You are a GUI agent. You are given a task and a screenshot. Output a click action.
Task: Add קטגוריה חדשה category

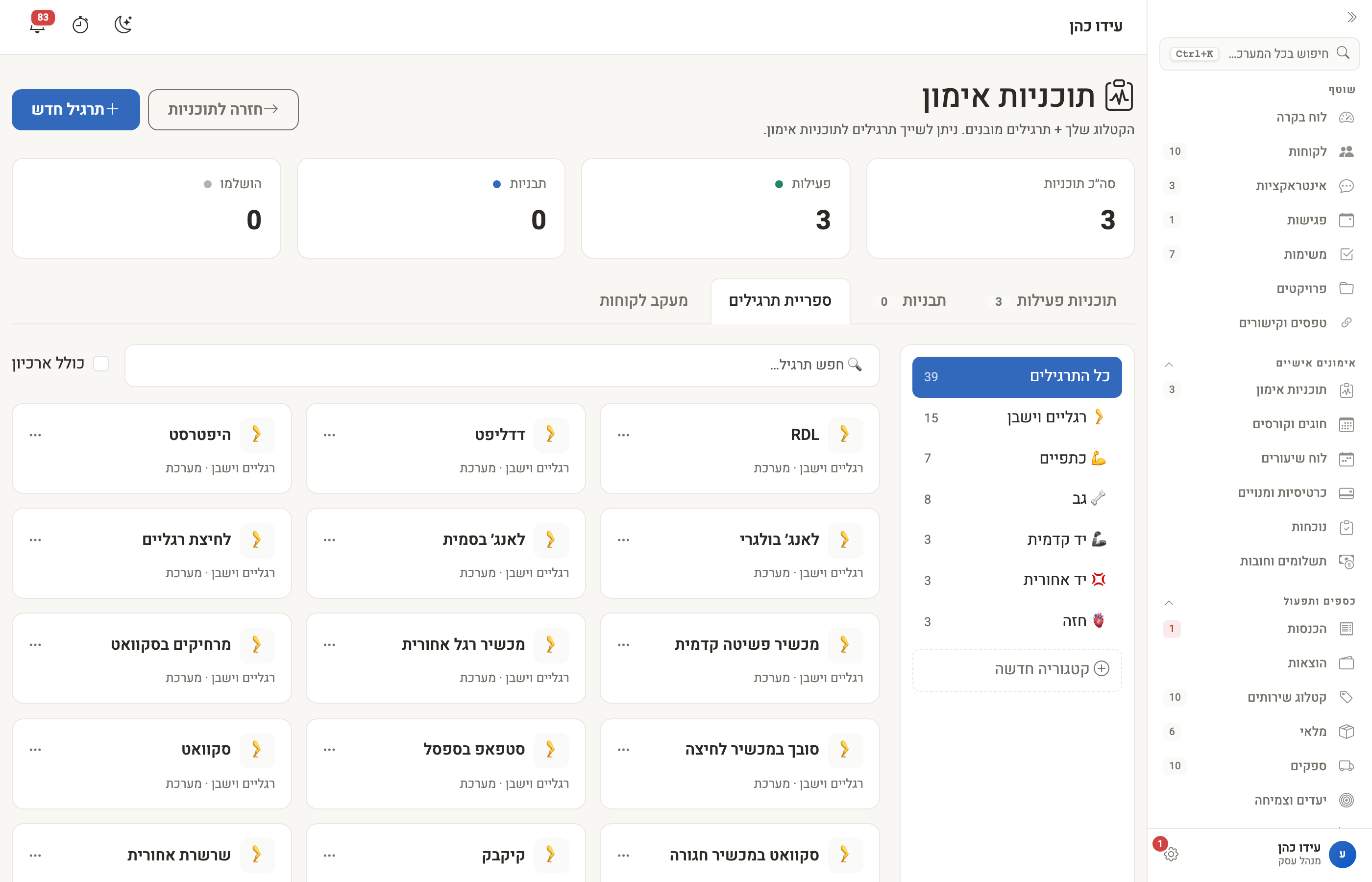pyautogui.click(x=1016, y=669)
